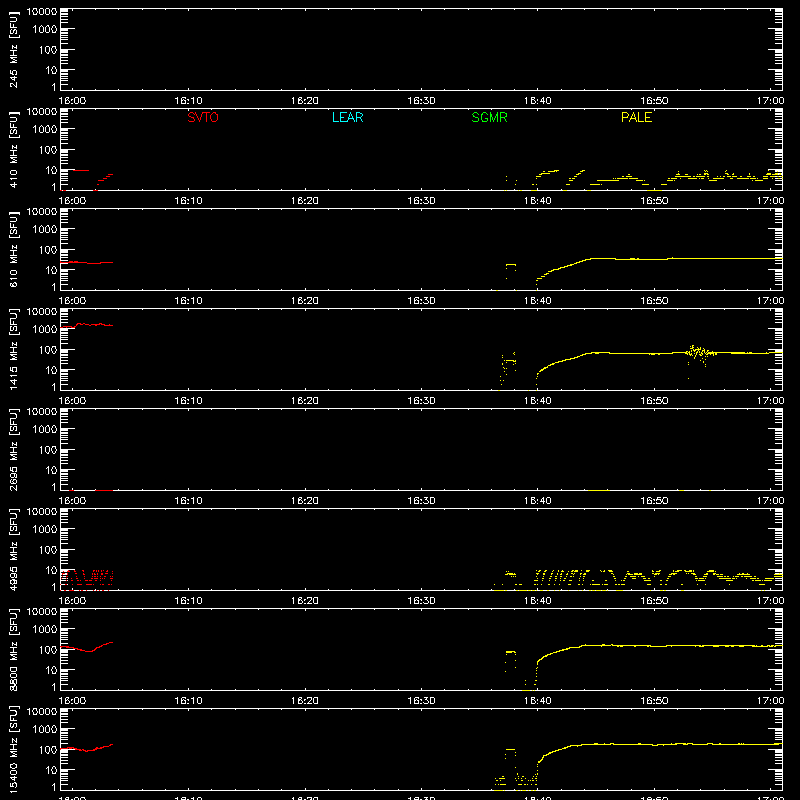This screenshot has width=800, height=800.
Task: Click the 10000 tick label of 245 MHz panel
Action: click(x=42, y=12)
